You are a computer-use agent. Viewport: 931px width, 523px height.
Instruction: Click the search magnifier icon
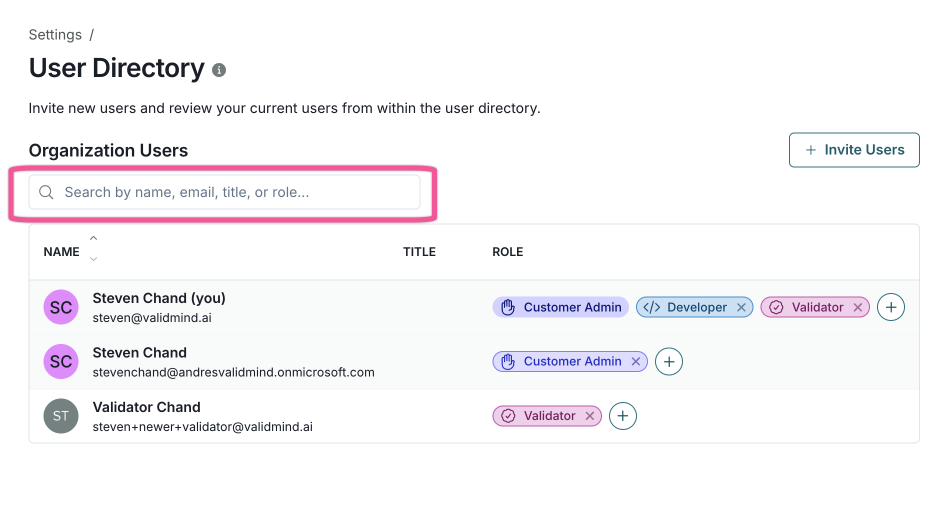(x=46, y=192)
